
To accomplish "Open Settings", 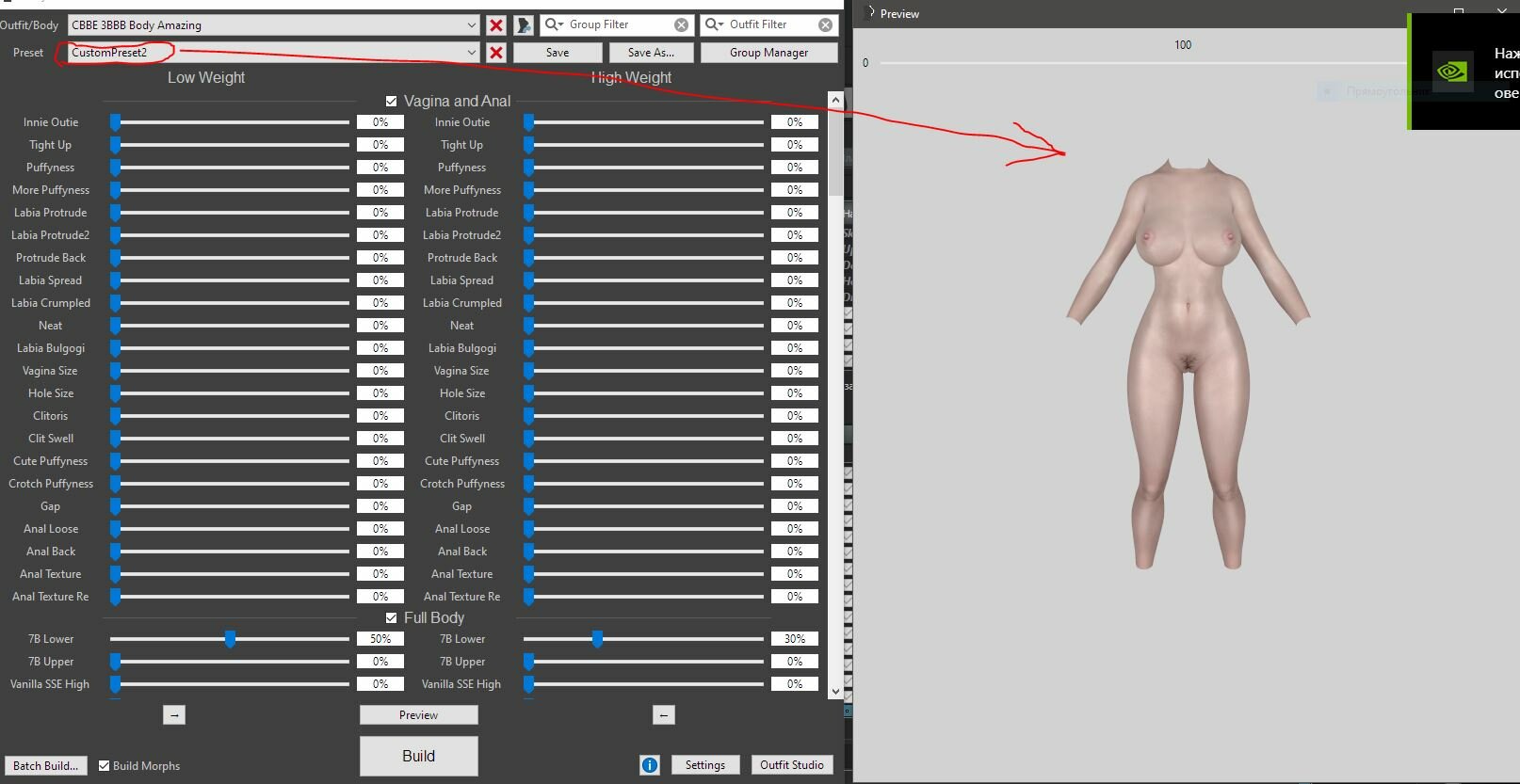I will [705, 765].
